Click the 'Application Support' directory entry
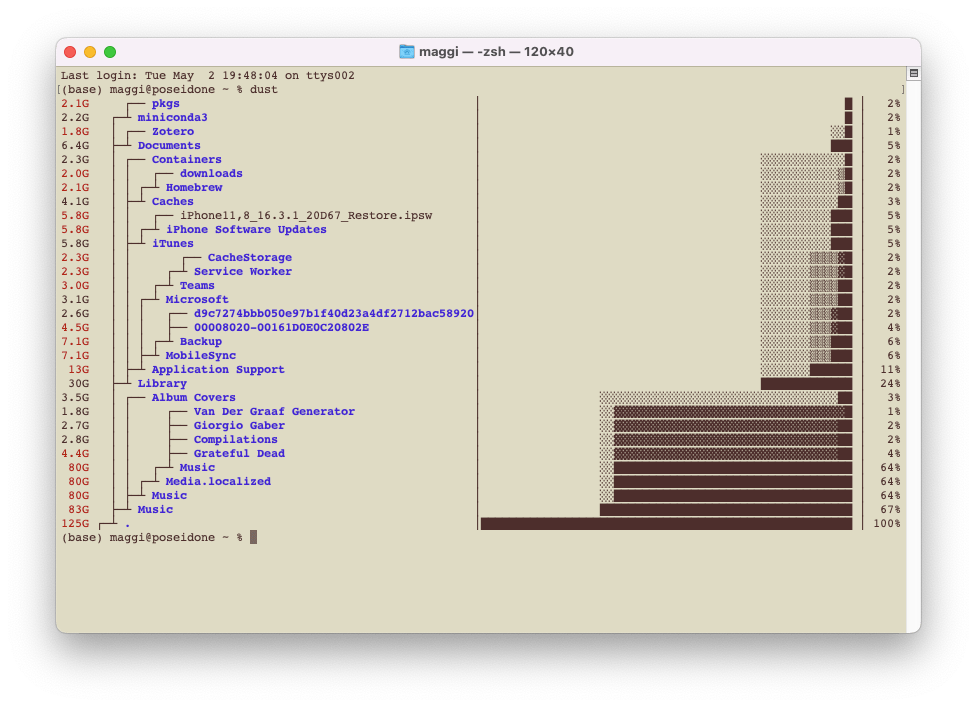This screenshot has height=707, width=977. 218,370
